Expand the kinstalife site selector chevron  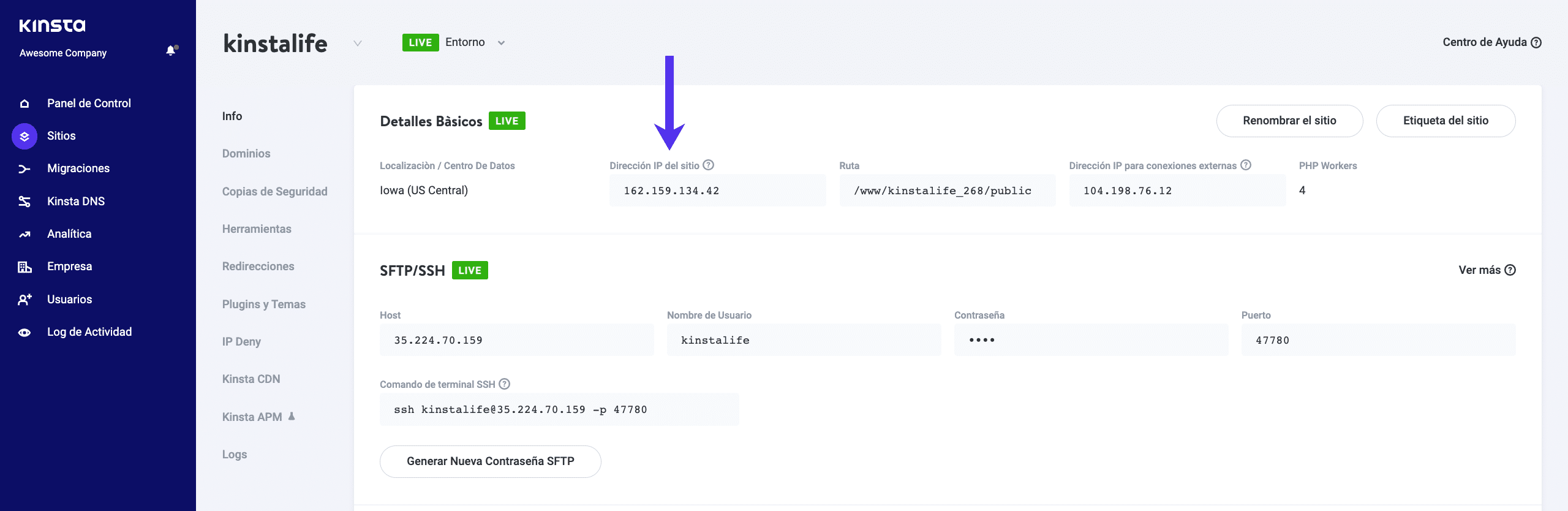coord(358,43)
